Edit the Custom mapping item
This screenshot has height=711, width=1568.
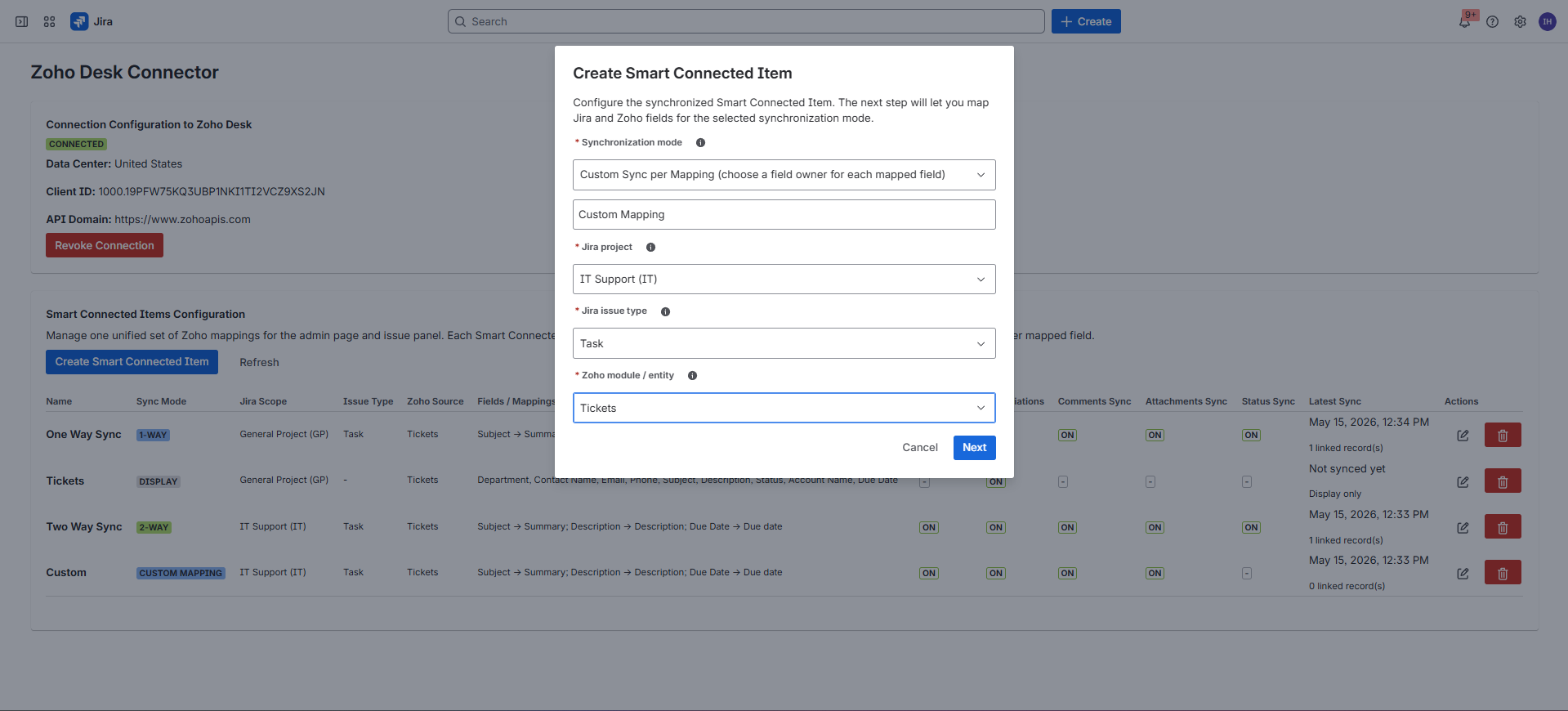[x=1463, y=574]
